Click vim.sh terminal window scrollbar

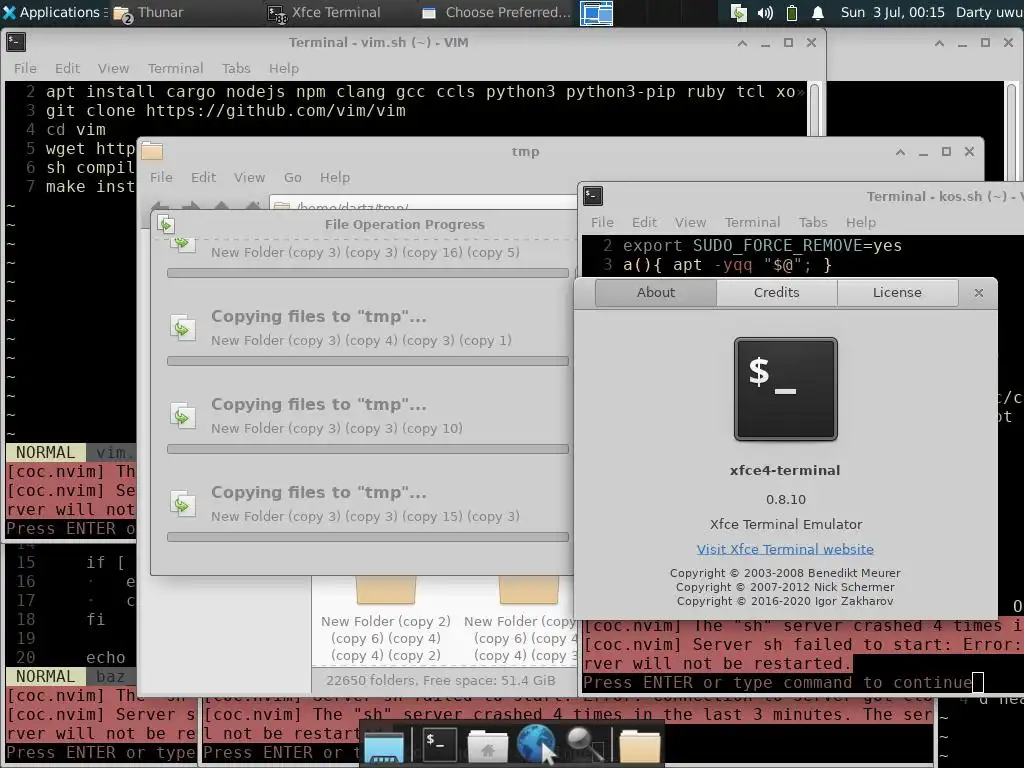tap(814, 108)
